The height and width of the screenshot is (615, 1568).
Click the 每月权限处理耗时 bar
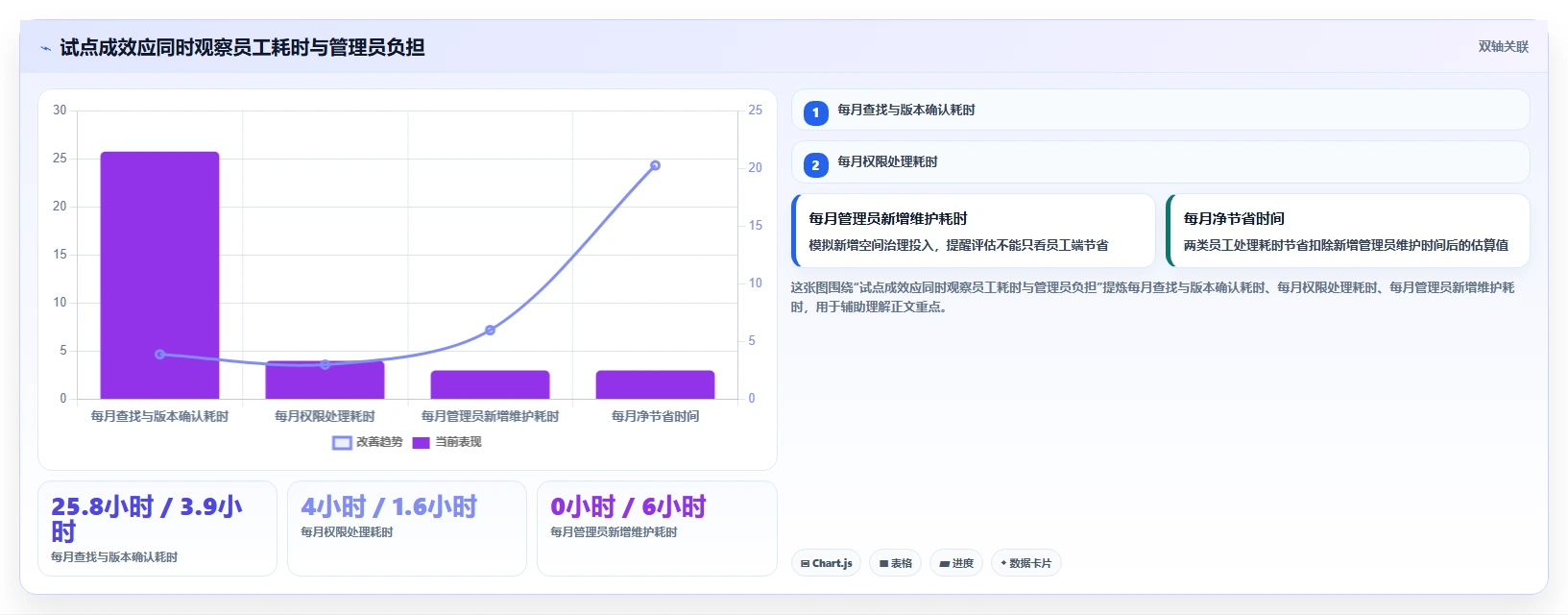coord(325,380)
